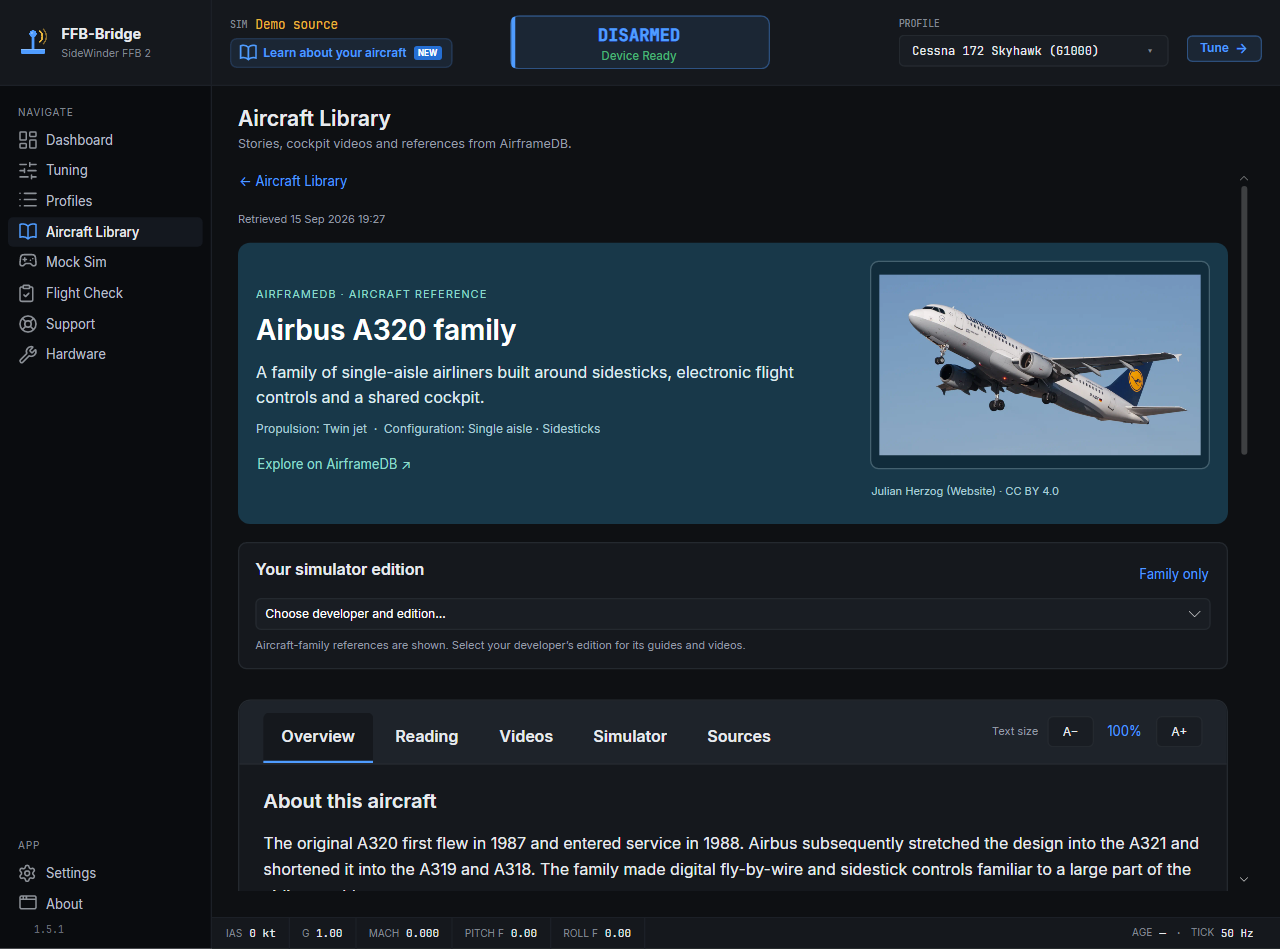Image resolution: width=1280 pixels, height=949 pixels.
Task: Click the AGE status readout
Action: 1150,933
